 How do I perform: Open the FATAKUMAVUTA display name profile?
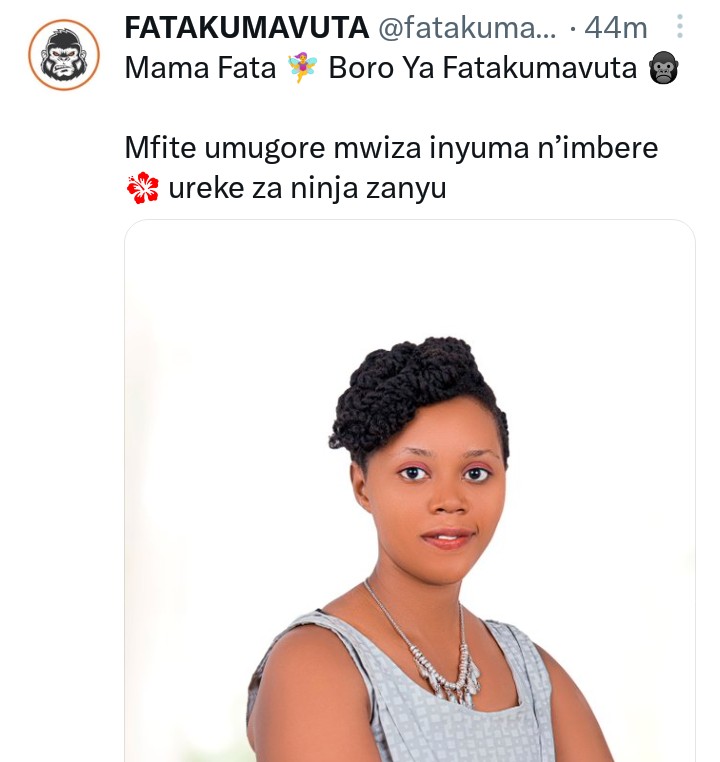[x=247, y=27]
